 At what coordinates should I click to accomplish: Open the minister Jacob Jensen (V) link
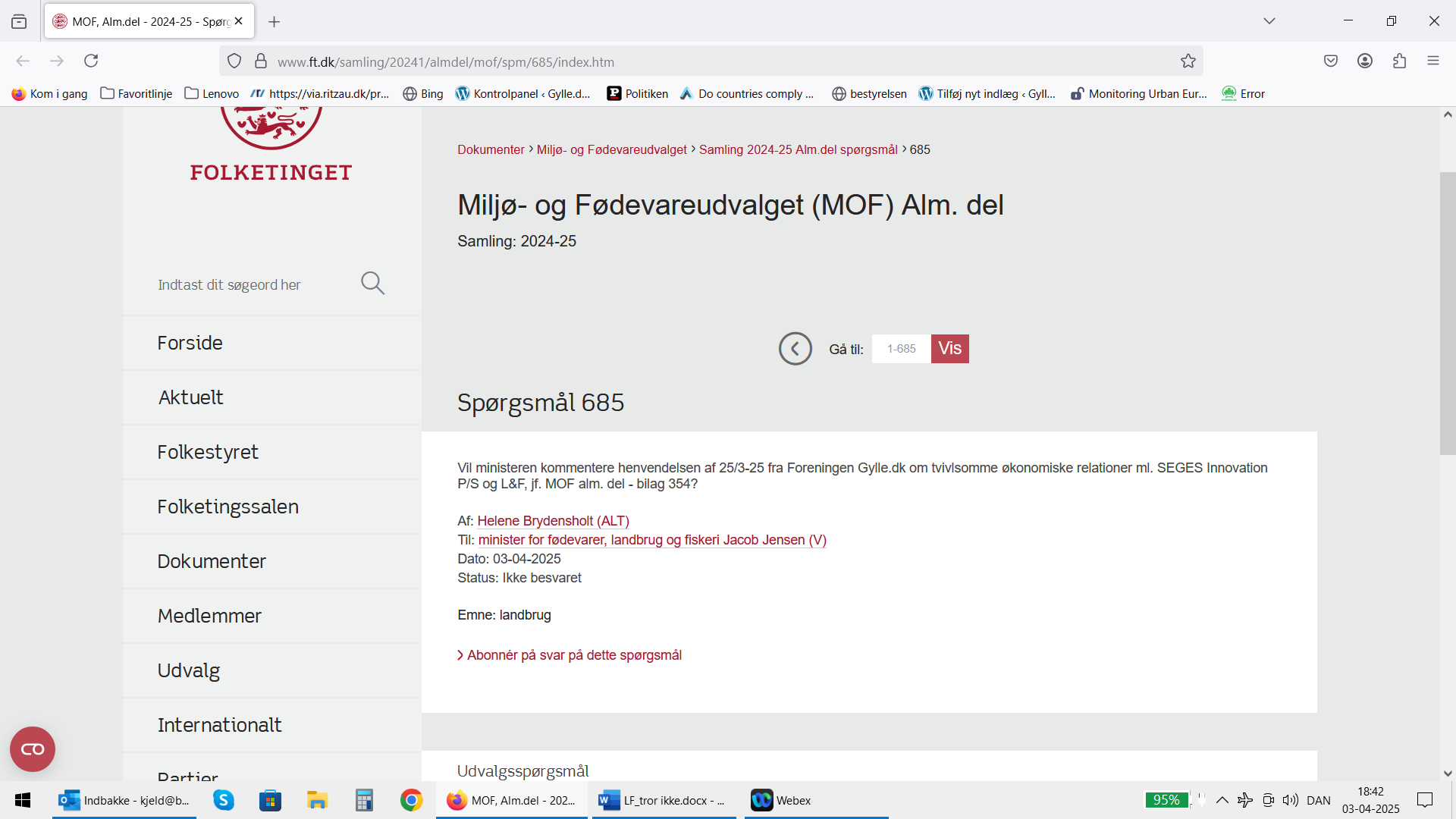(652, 540)
